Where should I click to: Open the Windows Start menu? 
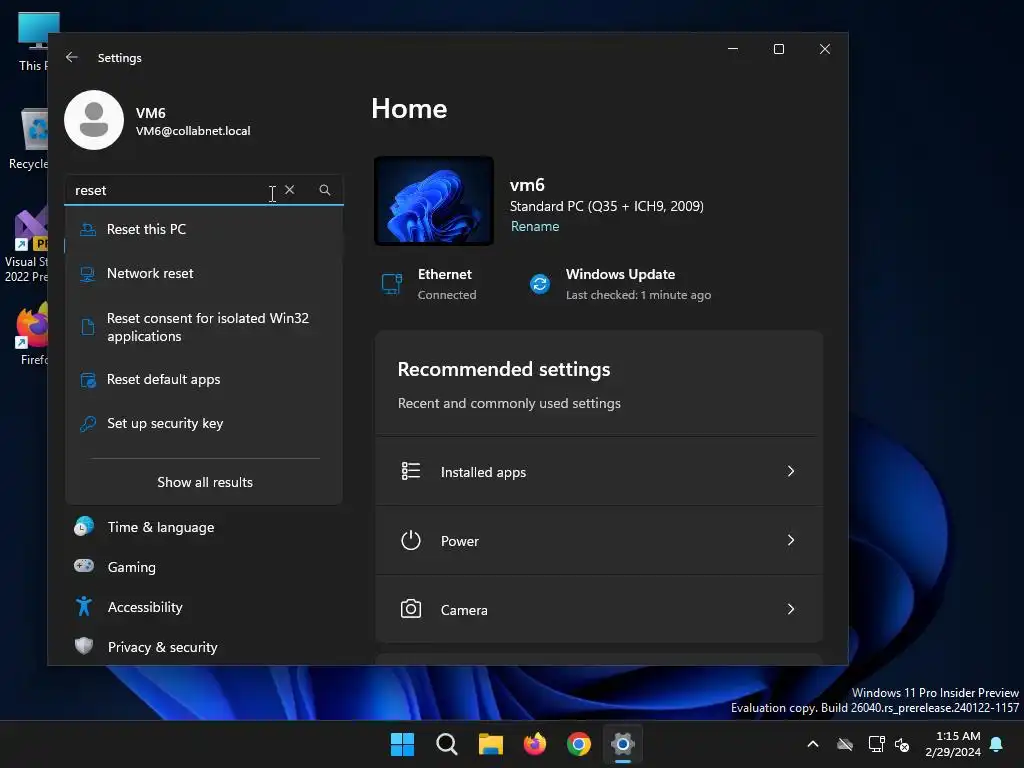coord(402,744)
